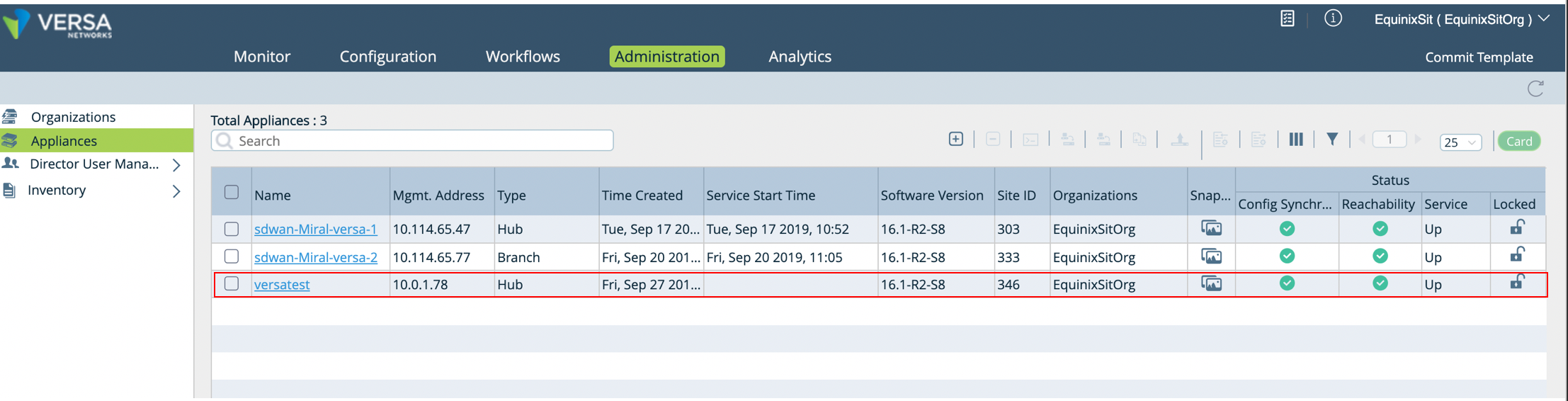Tick the versatest row checkbox
This screenshot has width=1568, height=401.
pos(232,283)
